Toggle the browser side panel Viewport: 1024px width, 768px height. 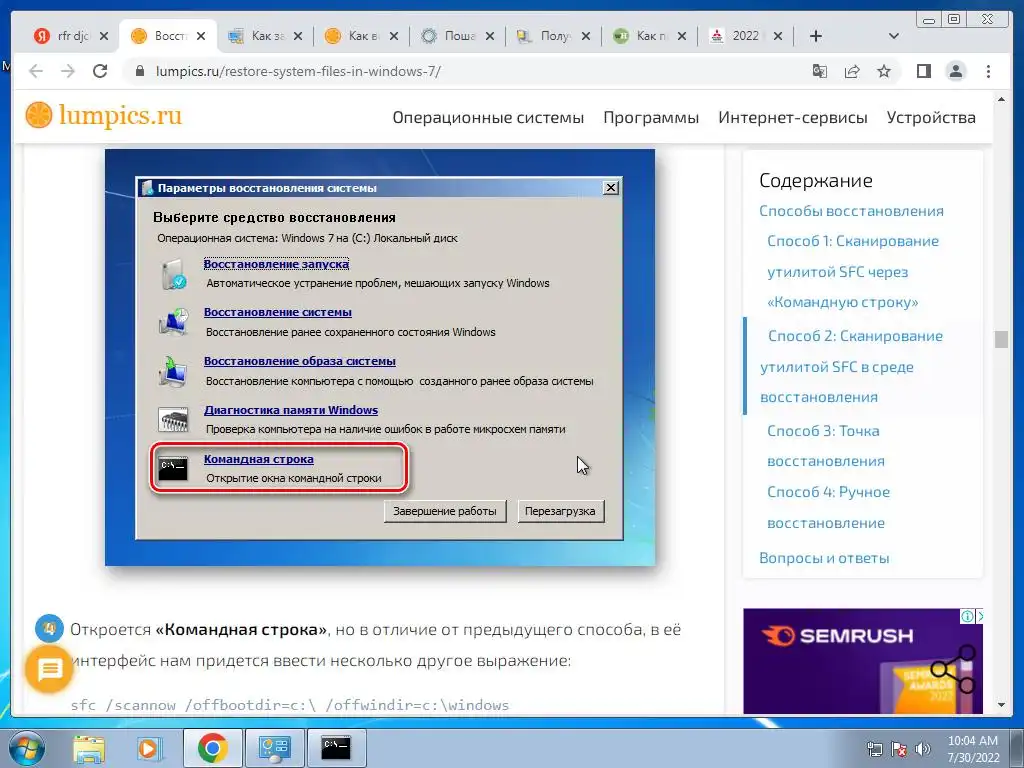[923, 71]
